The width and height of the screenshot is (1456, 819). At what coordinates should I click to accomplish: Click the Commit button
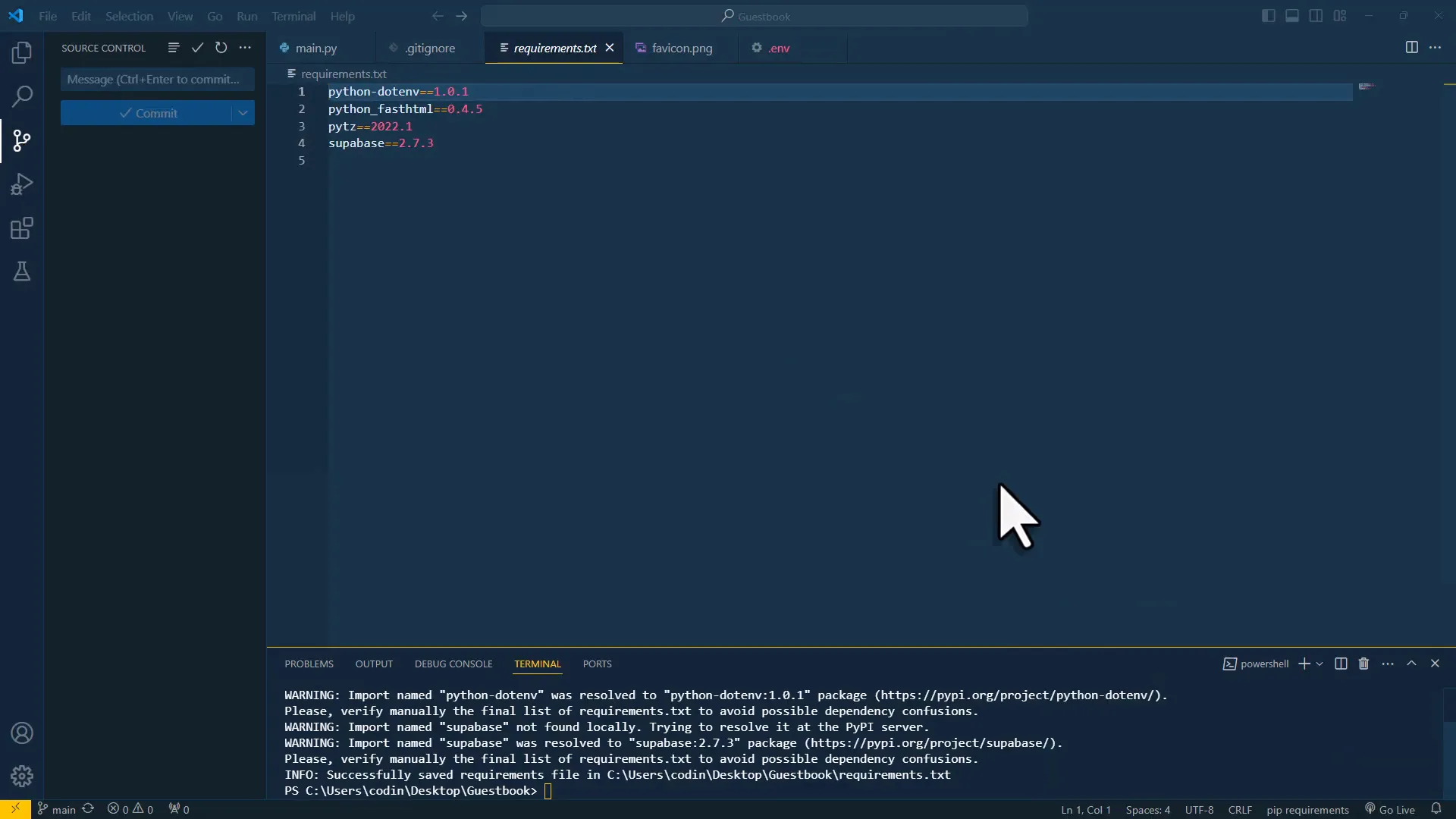coord(146,113)
